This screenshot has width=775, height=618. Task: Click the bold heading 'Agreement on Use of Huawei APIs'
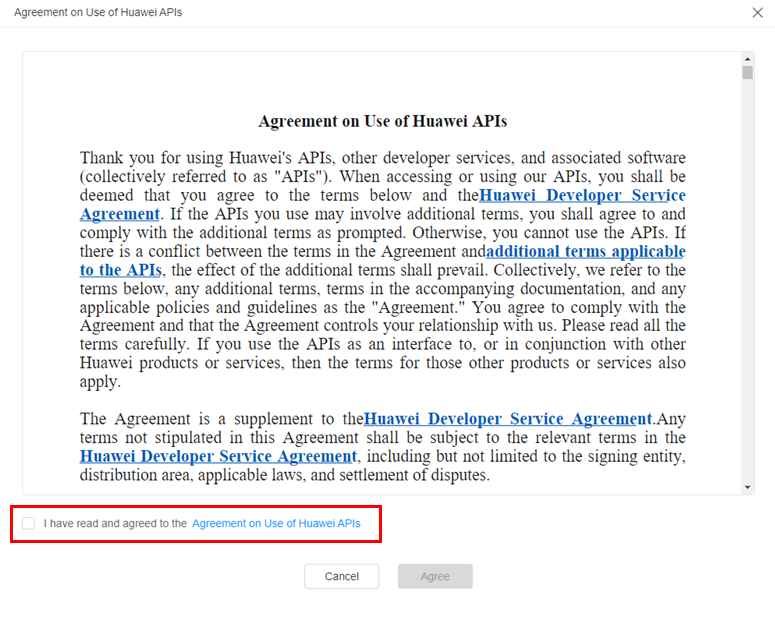tap(383, 121)
